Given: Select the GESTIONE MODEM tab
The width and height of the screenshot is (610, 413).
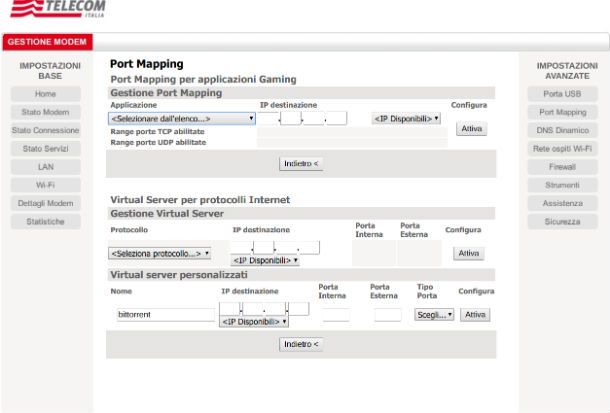Looking at the screenshot, I should [47, 42].
